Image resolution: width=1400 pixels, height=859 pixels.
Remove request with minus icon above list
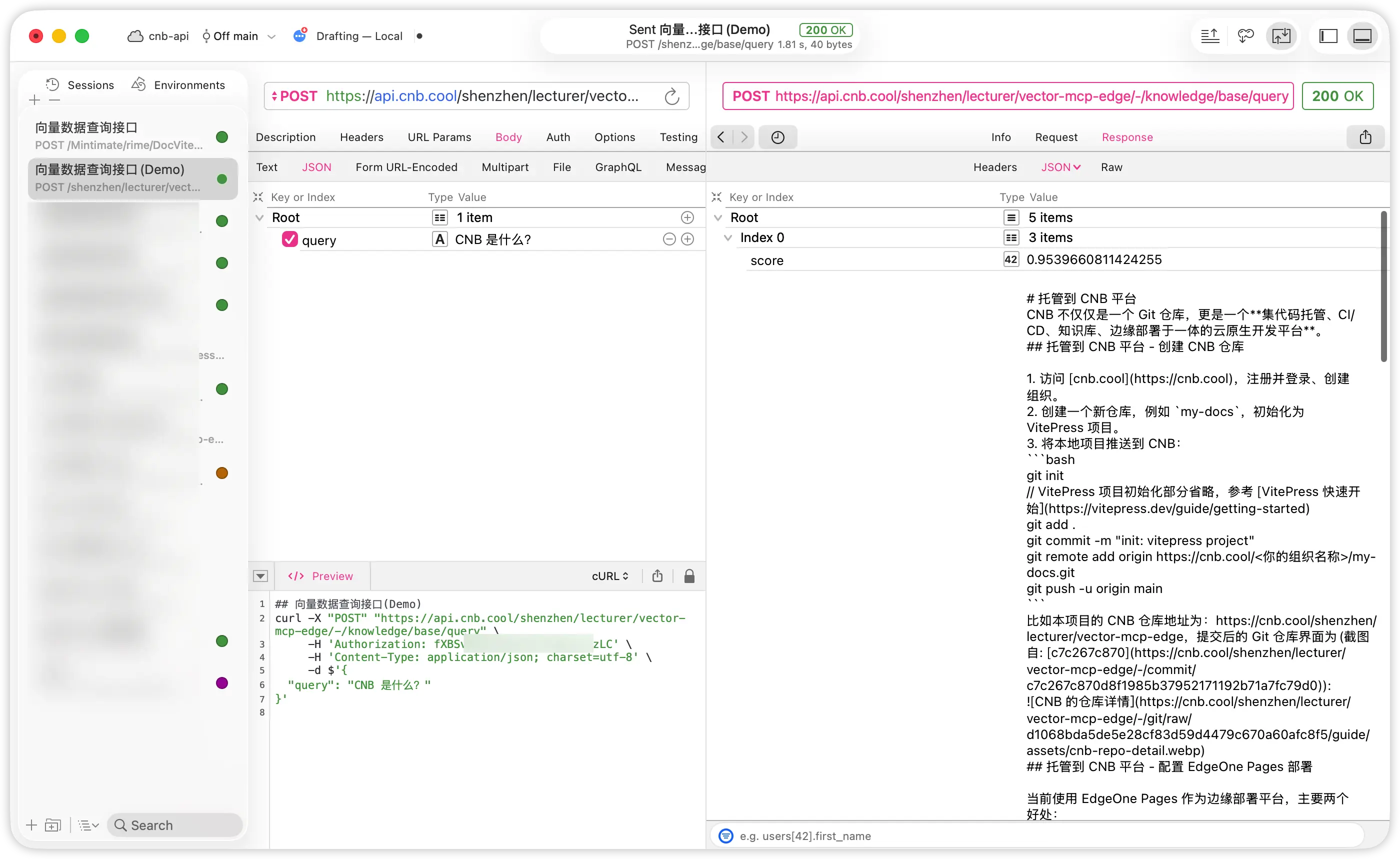point(54,100)
